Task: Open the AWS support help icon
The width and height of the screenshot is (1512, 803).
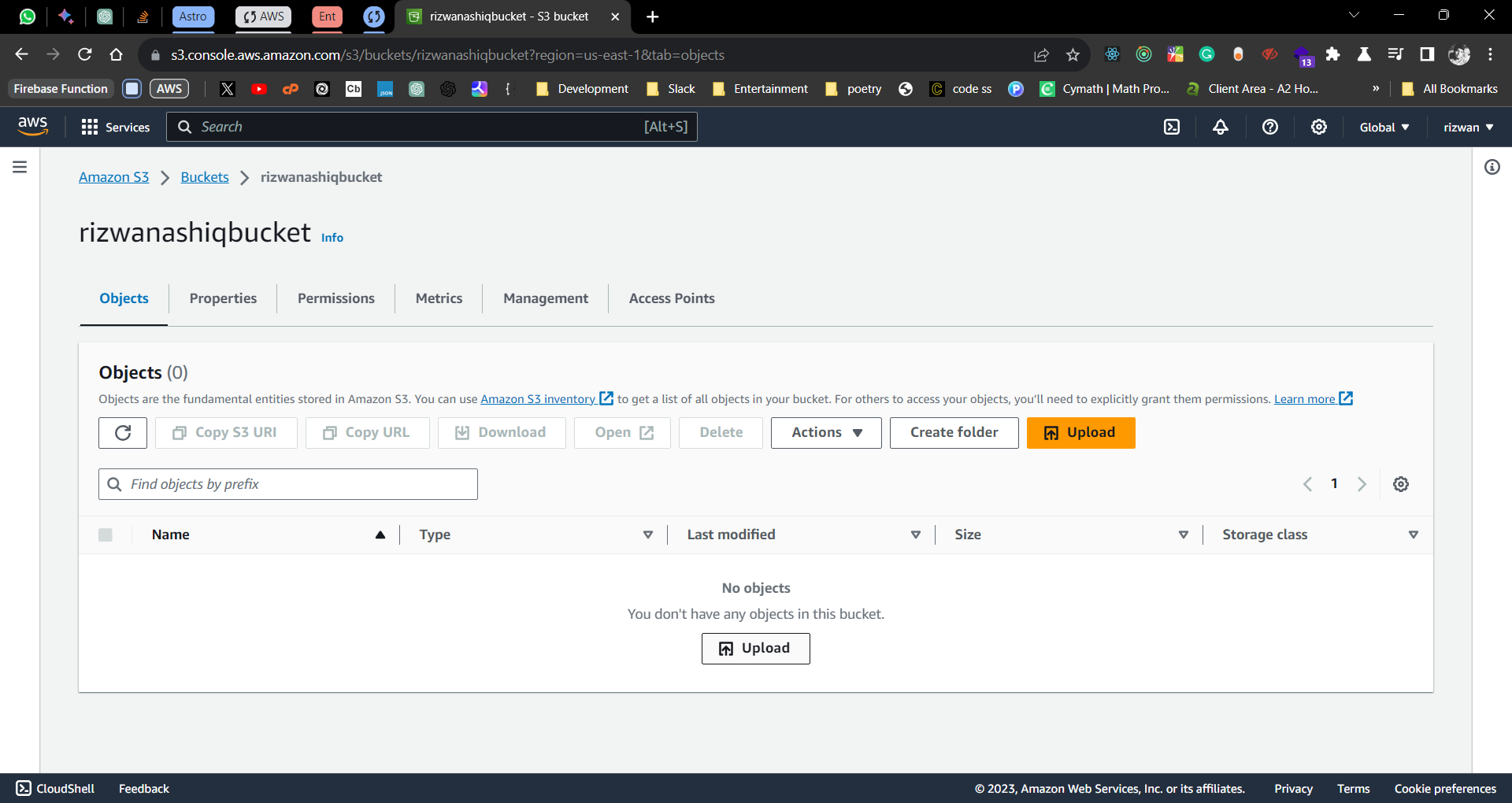Action: pos(1270,127)
